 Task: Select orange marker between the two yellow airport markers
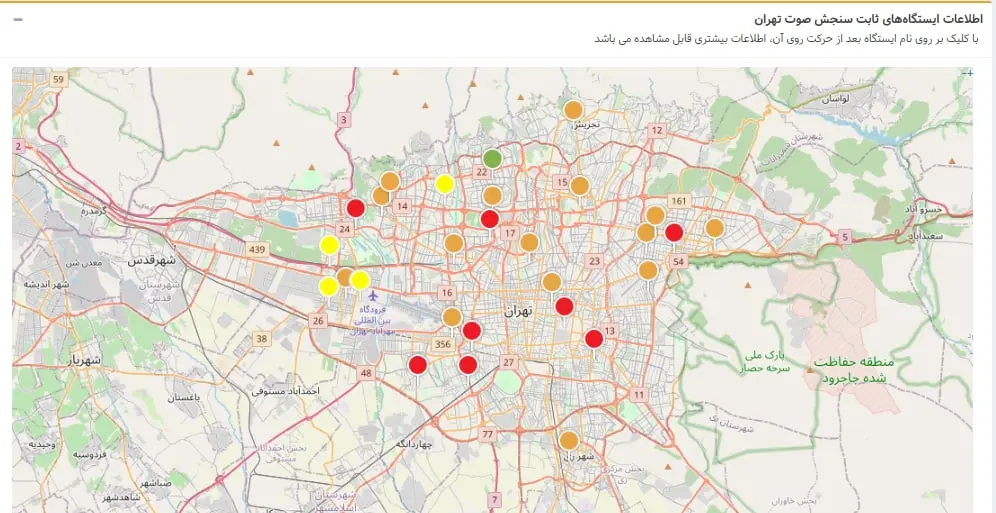tap(344, 277)
